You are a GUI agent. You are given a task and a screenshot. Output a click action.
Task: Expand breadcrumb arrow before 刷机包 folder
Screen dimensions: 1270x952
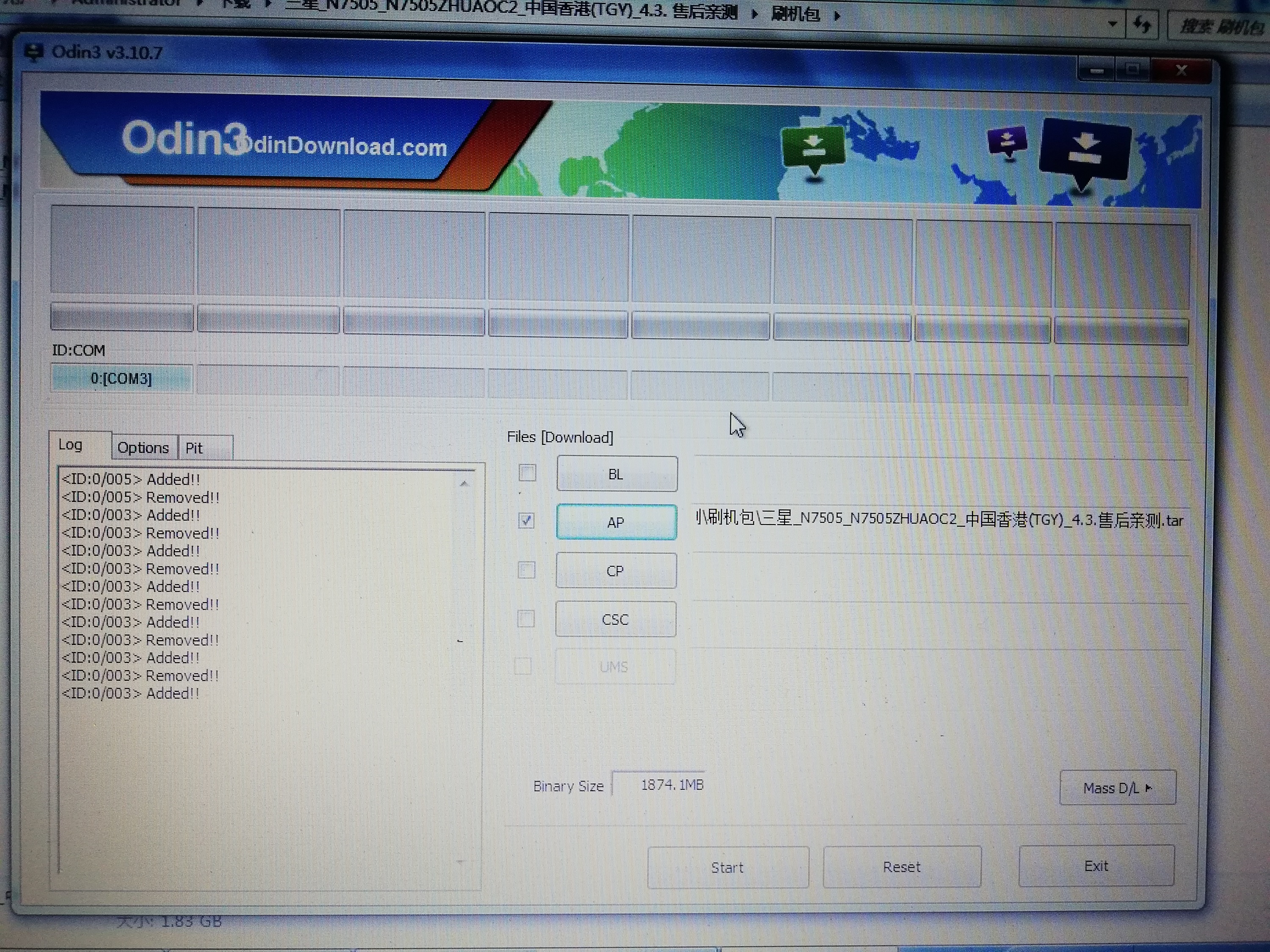click(x=755, y=14)
